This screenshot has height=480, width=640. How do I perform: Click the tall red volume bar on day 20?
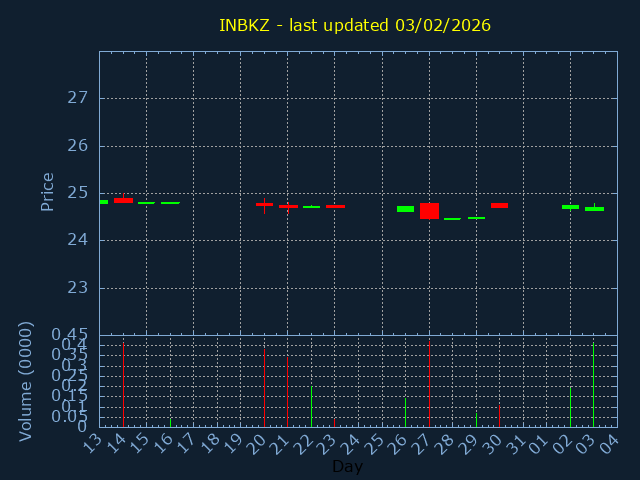click(x=264, y=388)
